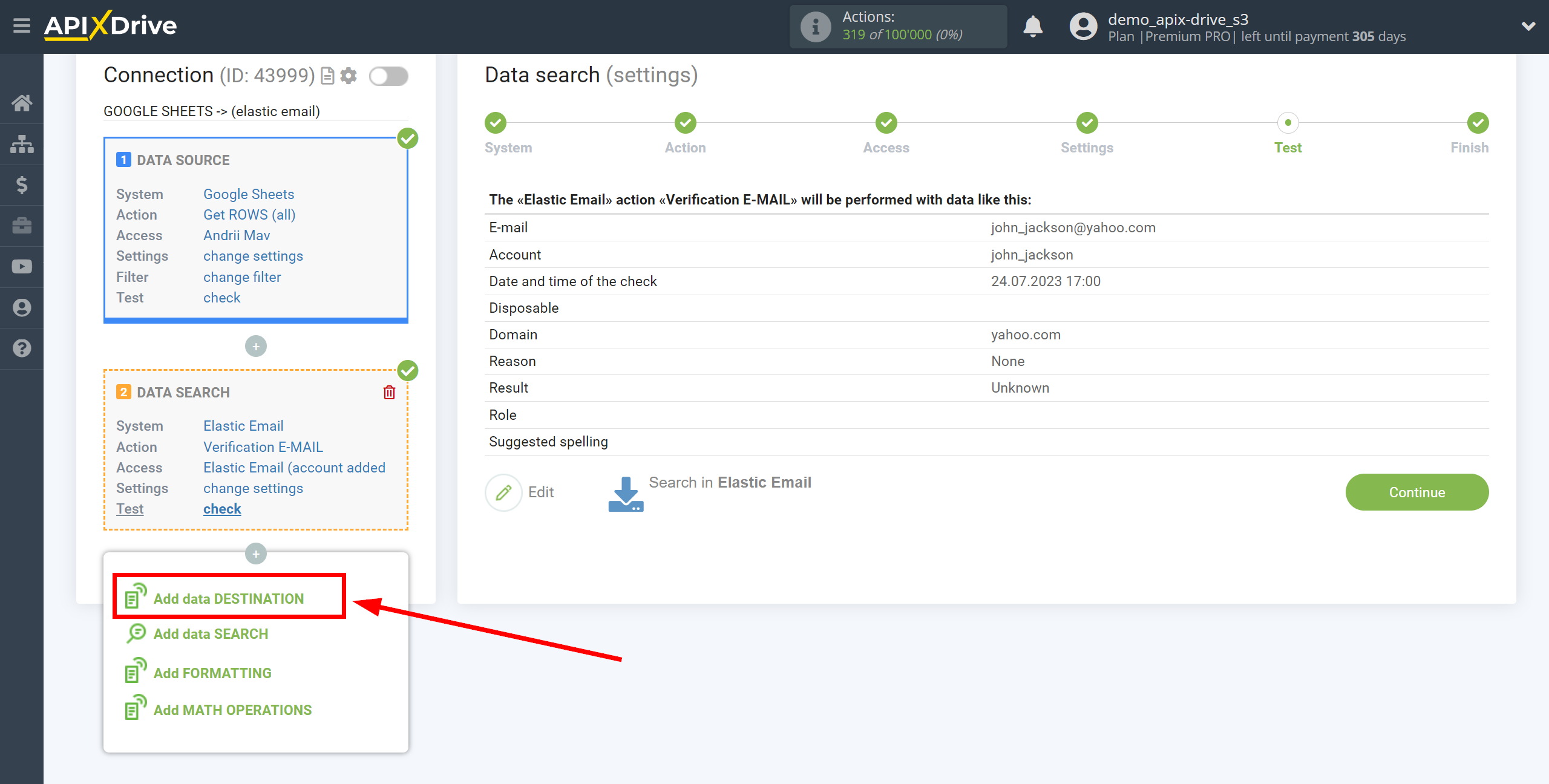Toggle the connection on/off switch
Viewport: 1549px width, 784px height.
tap(389, 76)
